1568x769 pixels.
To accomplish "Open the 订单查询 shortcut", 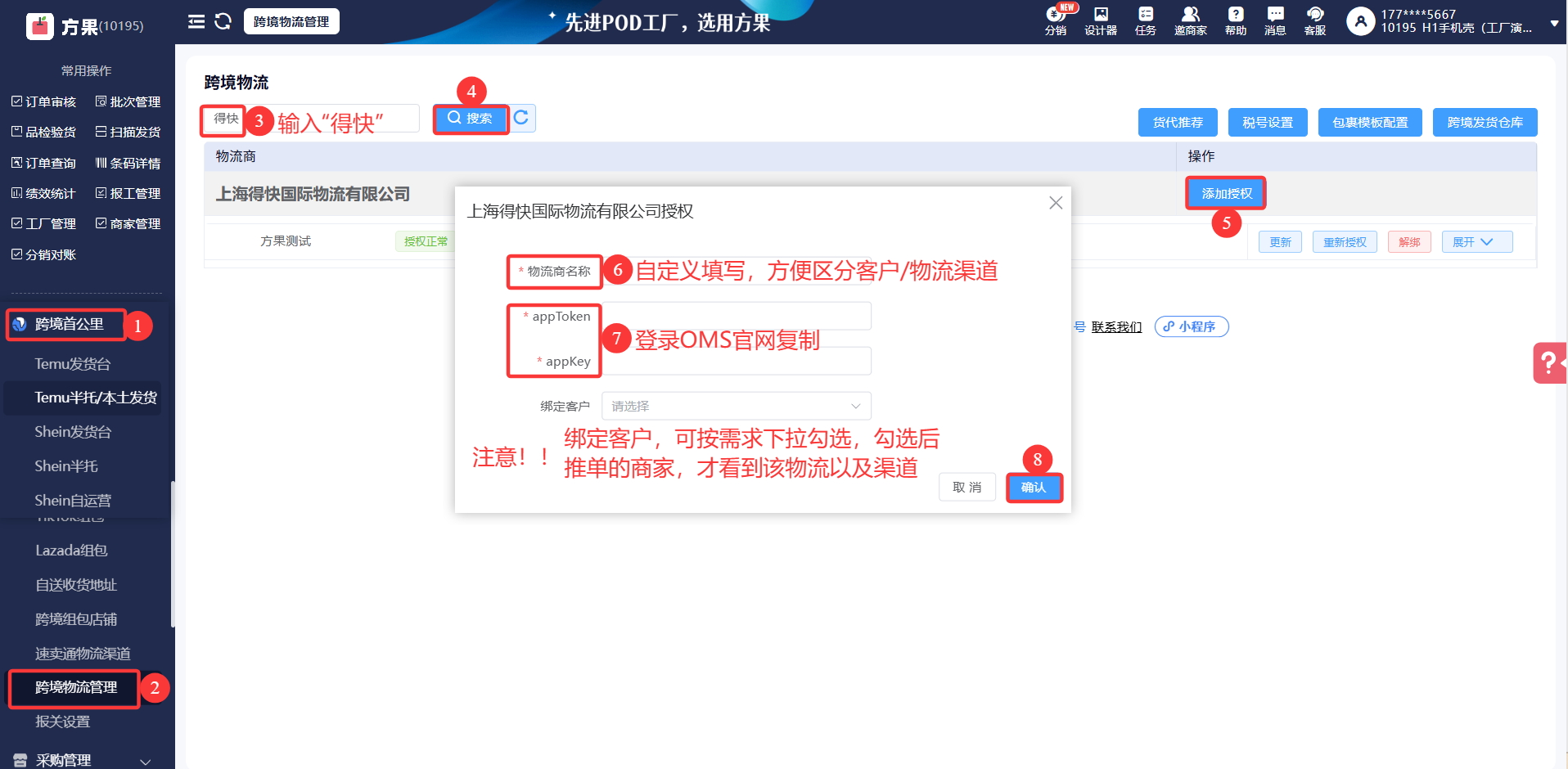I will 44,163.
